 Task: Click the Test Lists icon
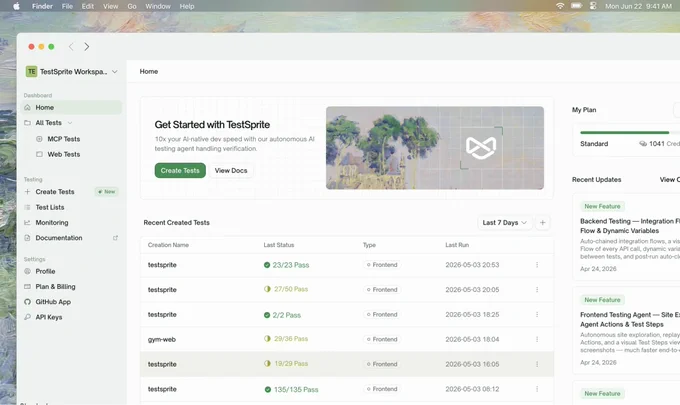pos(27,207)
